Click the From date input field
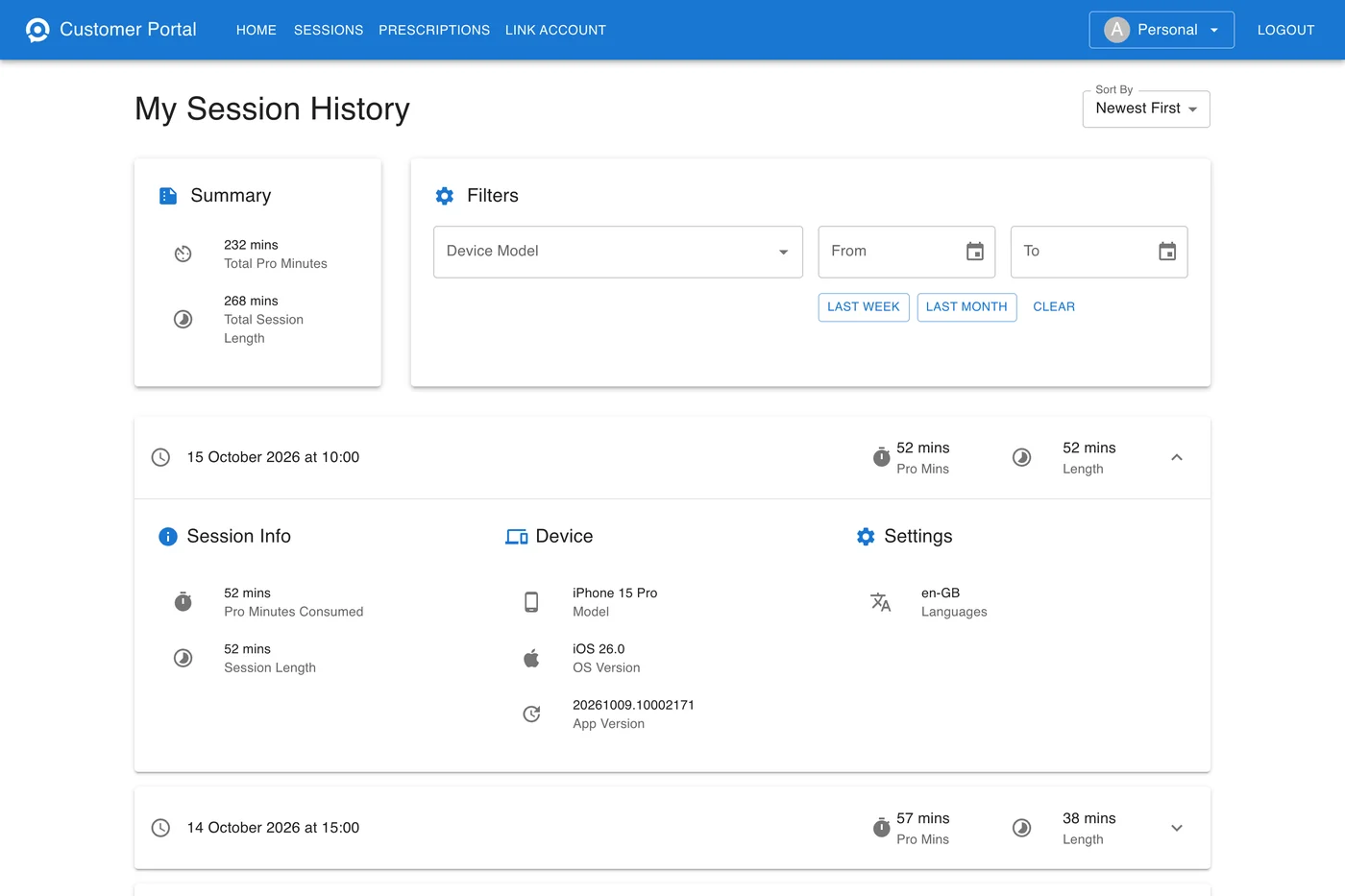This screenshot has width=1345, height=896. click(907, 252)
